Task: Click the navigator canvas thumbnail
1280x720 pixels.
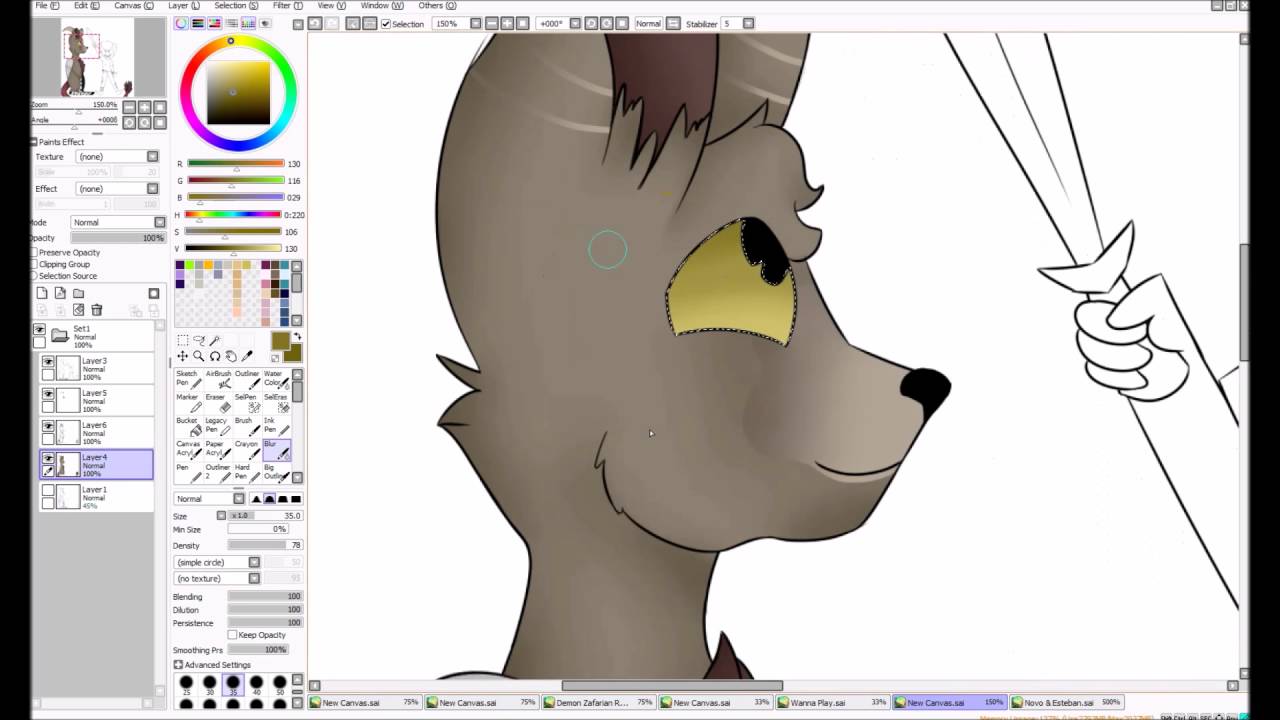Action: pyautogui.click(x=98, y=58)
